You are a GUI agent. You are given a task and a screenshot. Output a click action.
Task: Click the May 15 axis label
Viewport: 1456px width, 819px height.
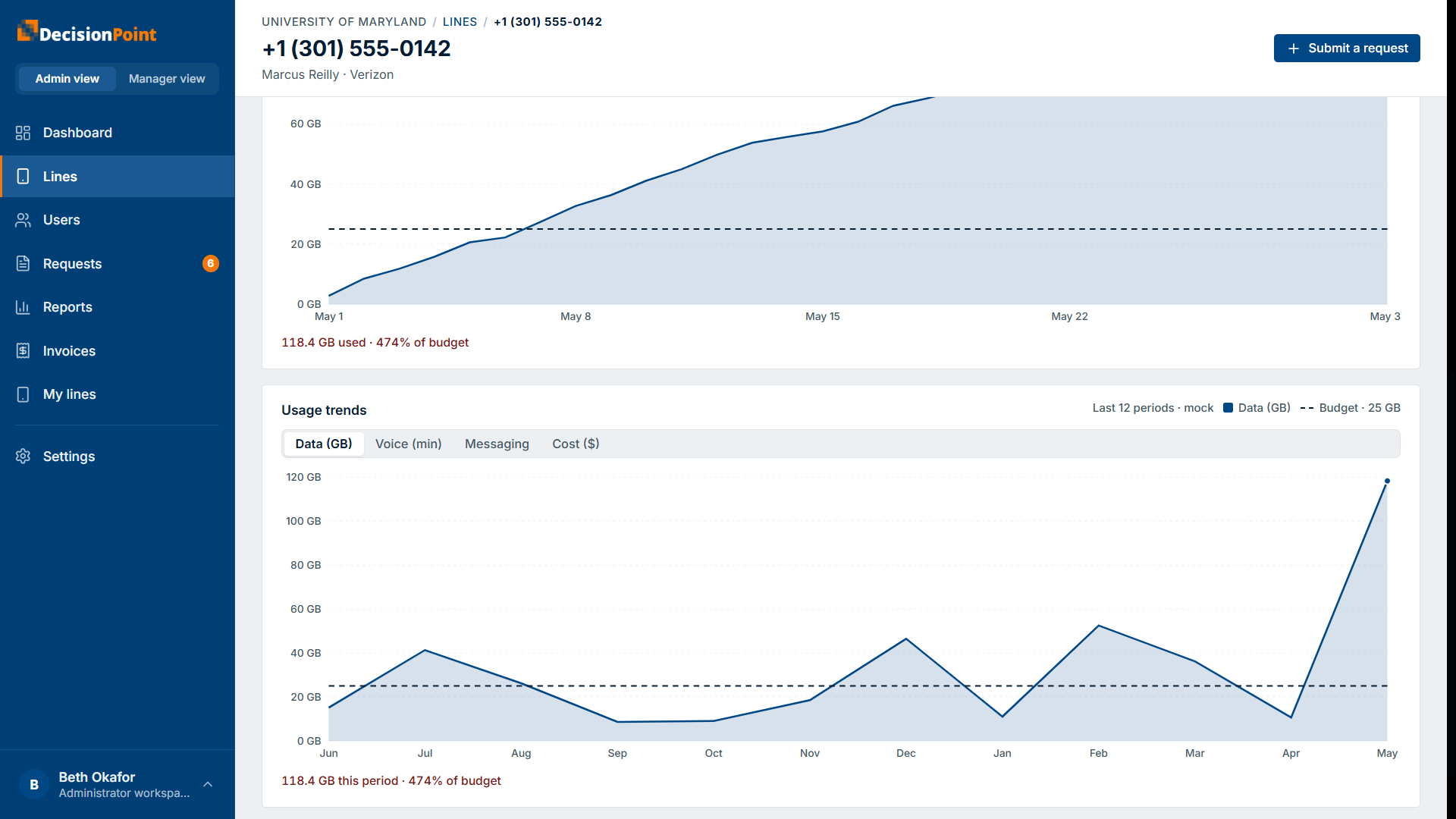click(823, 316)
